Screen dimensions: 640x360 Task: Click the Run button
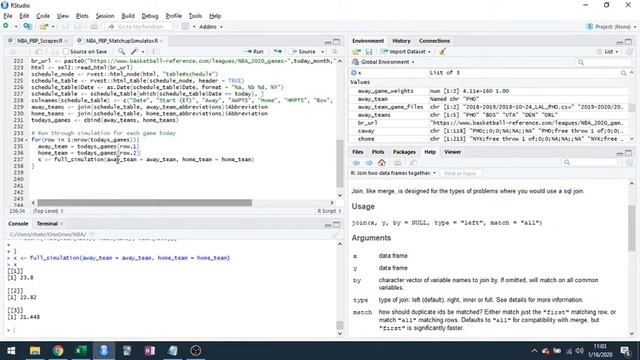point(254,52)
